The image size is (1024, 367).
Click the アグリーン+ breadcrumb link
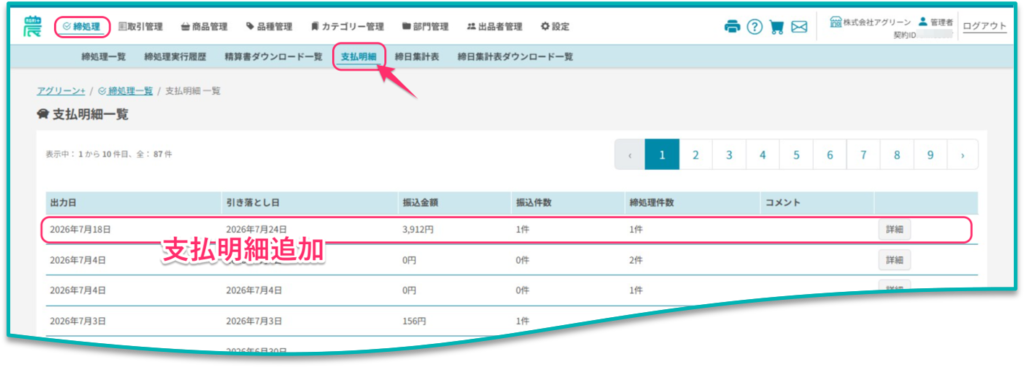[x=61, y=91]
